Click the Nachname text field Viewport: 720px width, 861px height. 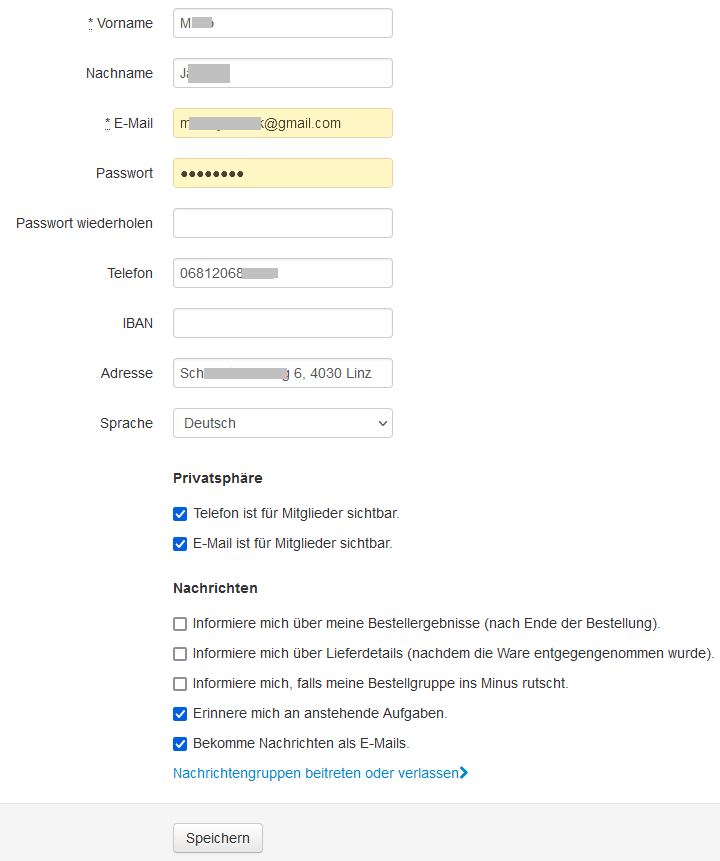point(282,73)
